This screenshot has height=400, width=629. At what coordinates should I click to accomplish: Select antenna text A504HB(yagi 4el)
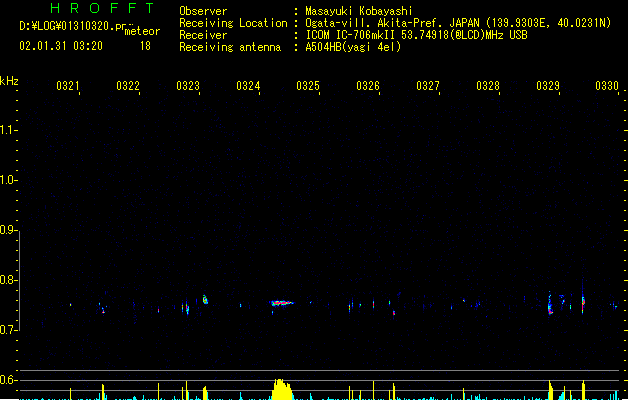click(x=353, y=47)
